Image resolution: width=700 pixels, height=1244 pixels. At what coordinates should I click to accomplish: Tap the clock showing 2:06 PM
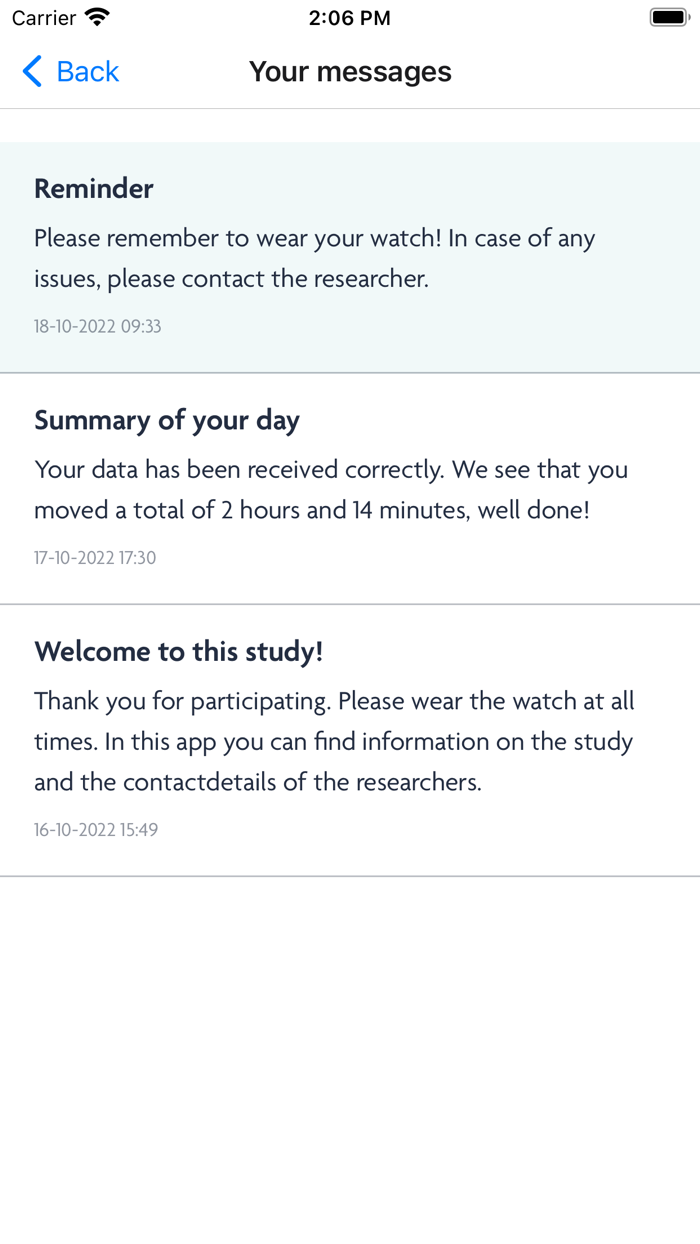(350, 16)
